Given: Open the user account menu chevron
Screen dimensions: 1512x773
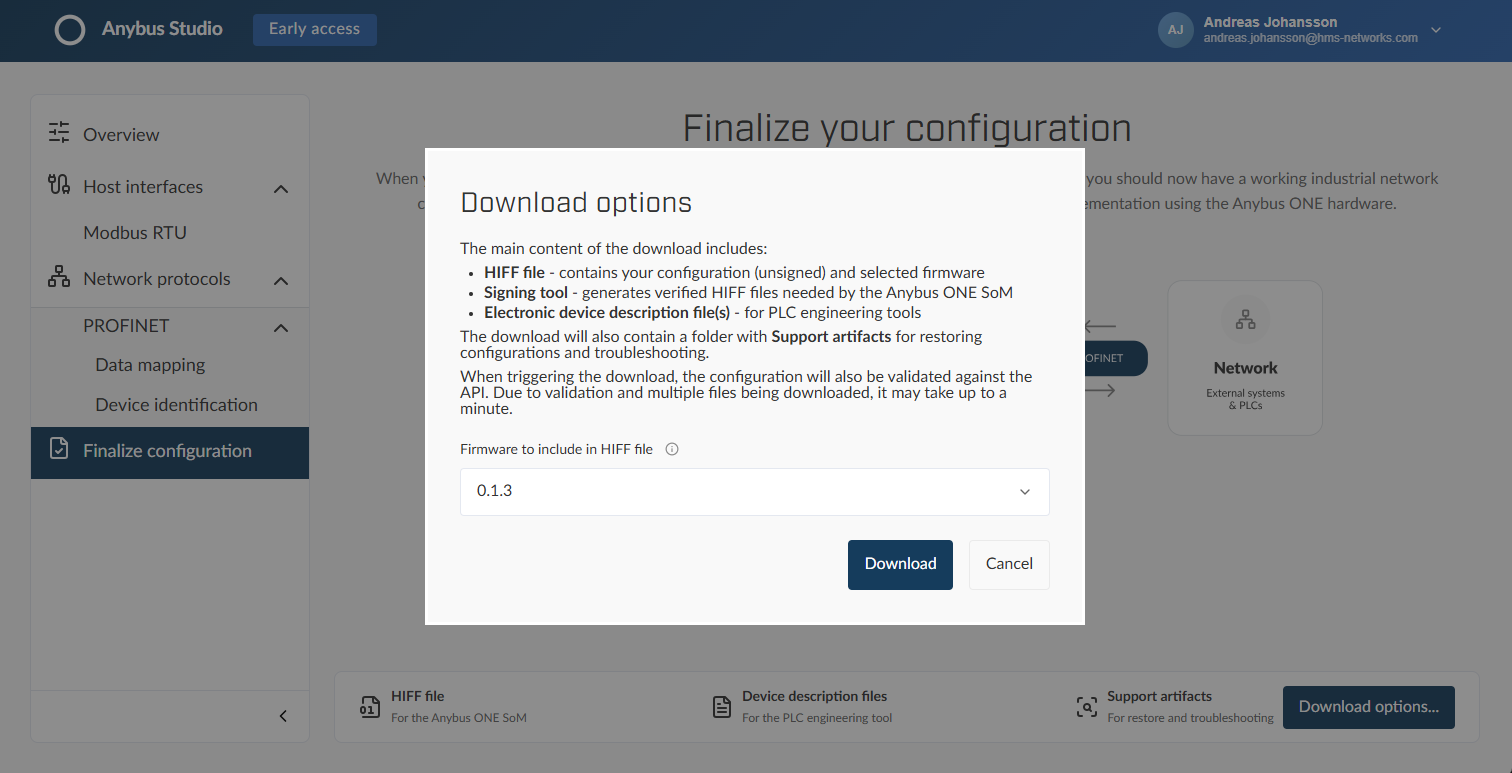Looking at the screenshot, I should tap(1436, 30).
